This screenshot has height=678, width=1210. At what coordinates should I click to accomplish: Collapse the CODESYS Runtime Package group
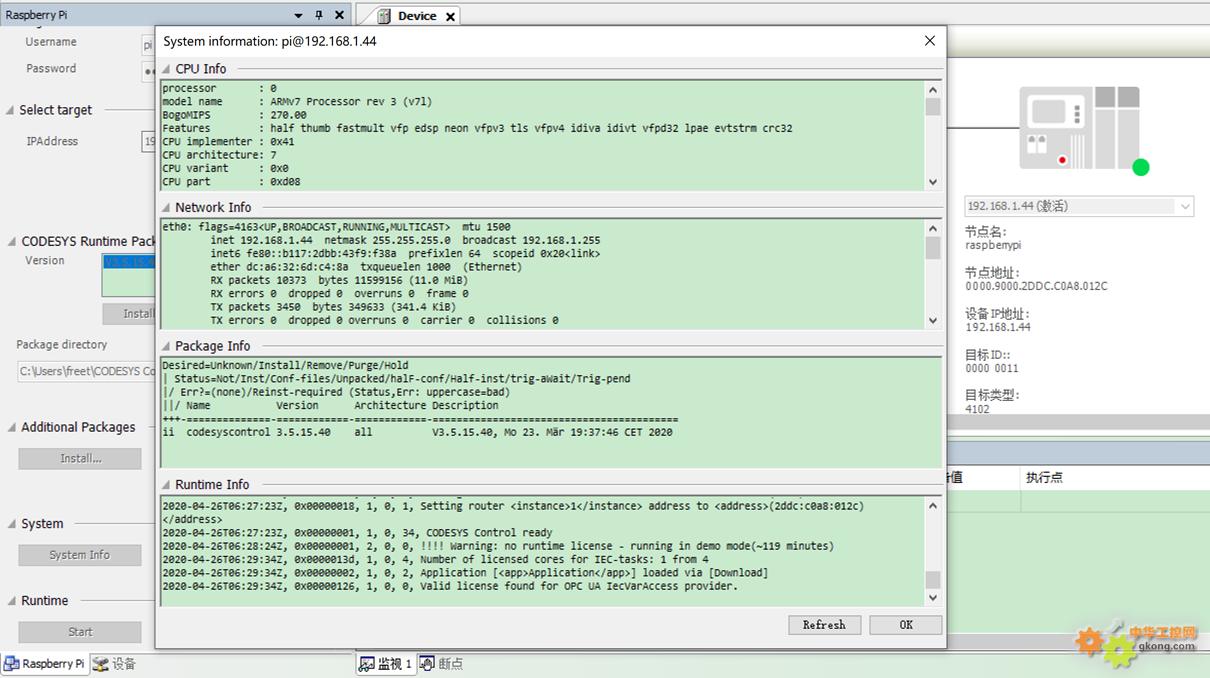point(12,241)
